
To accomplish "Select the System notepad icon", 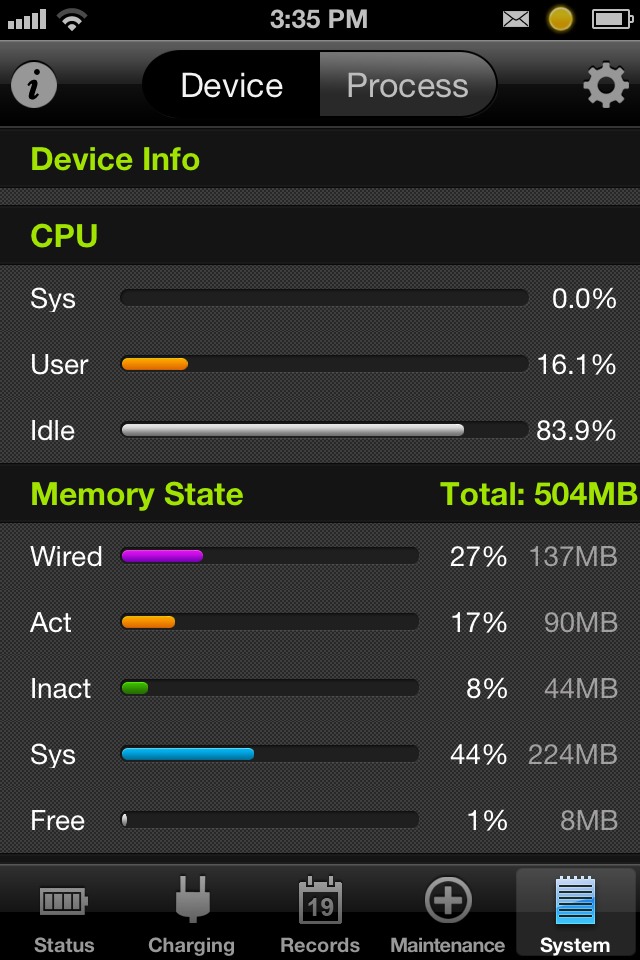I will (x=575, y=900).
